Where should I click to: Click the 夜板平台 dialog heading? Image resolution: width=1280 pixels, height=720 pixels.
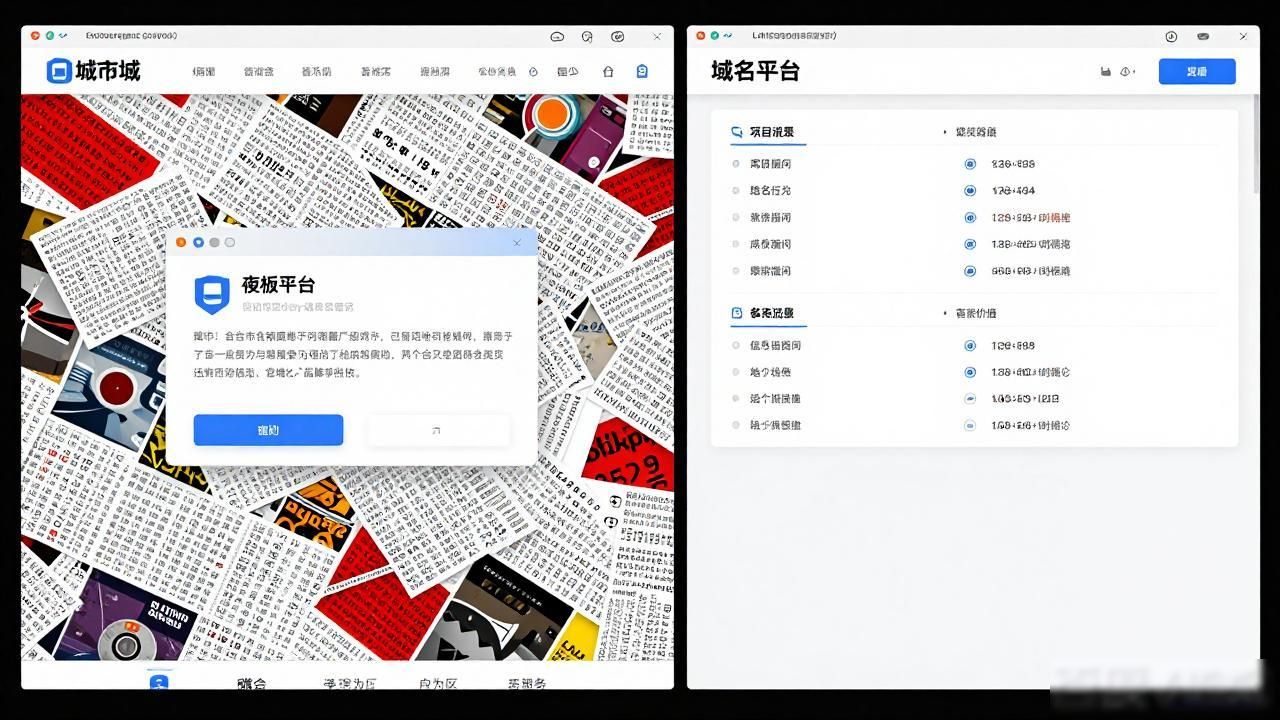pos(278,285)
